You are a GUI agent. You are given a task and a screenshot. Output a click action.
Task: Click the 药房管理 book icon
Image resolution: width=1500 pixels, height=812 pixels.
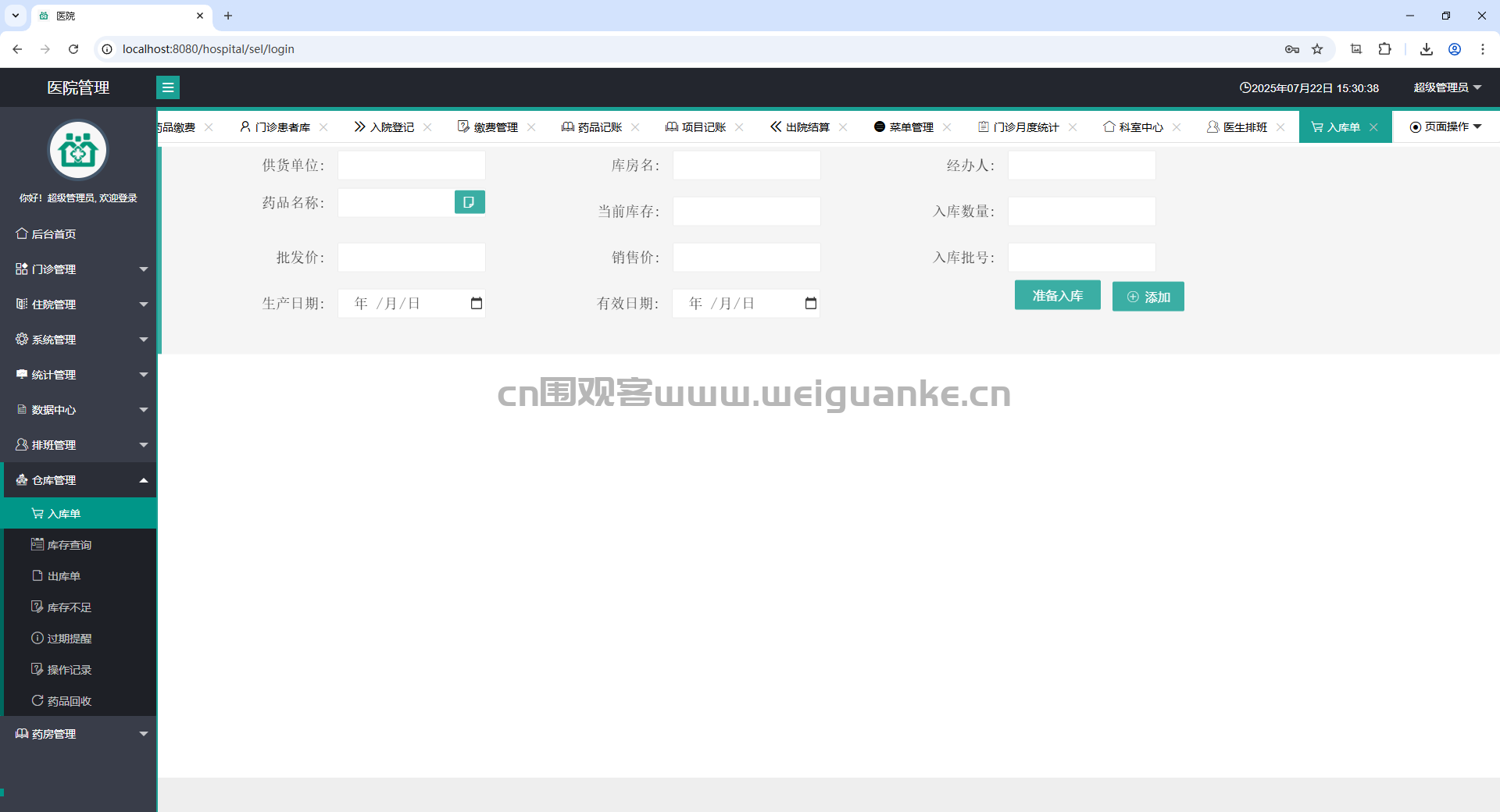22,733
